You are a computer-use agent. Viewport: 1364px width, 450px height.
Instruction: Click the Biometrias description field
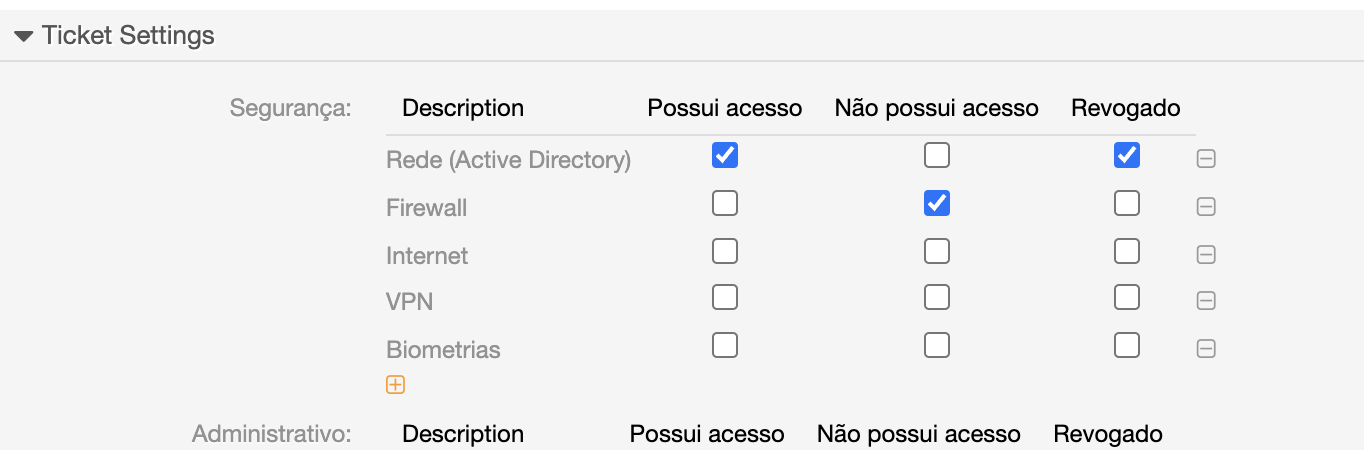click(x=443, y=350)
